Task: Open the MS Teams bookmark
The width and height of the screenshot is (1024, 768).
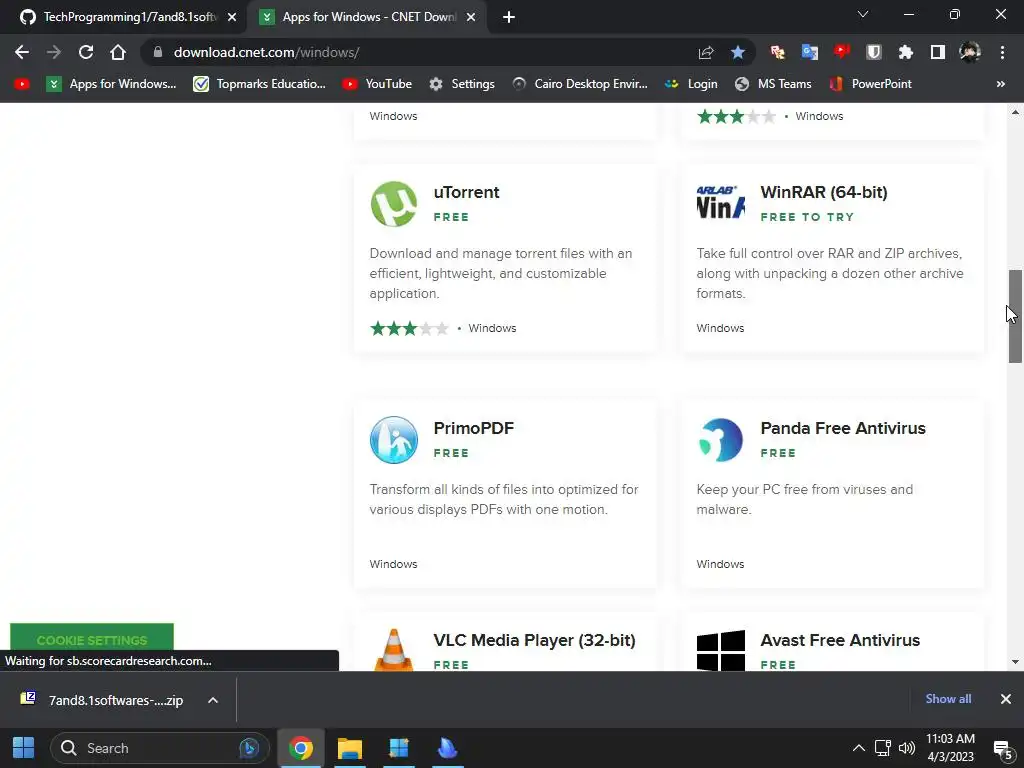Action: pos(773,84)
